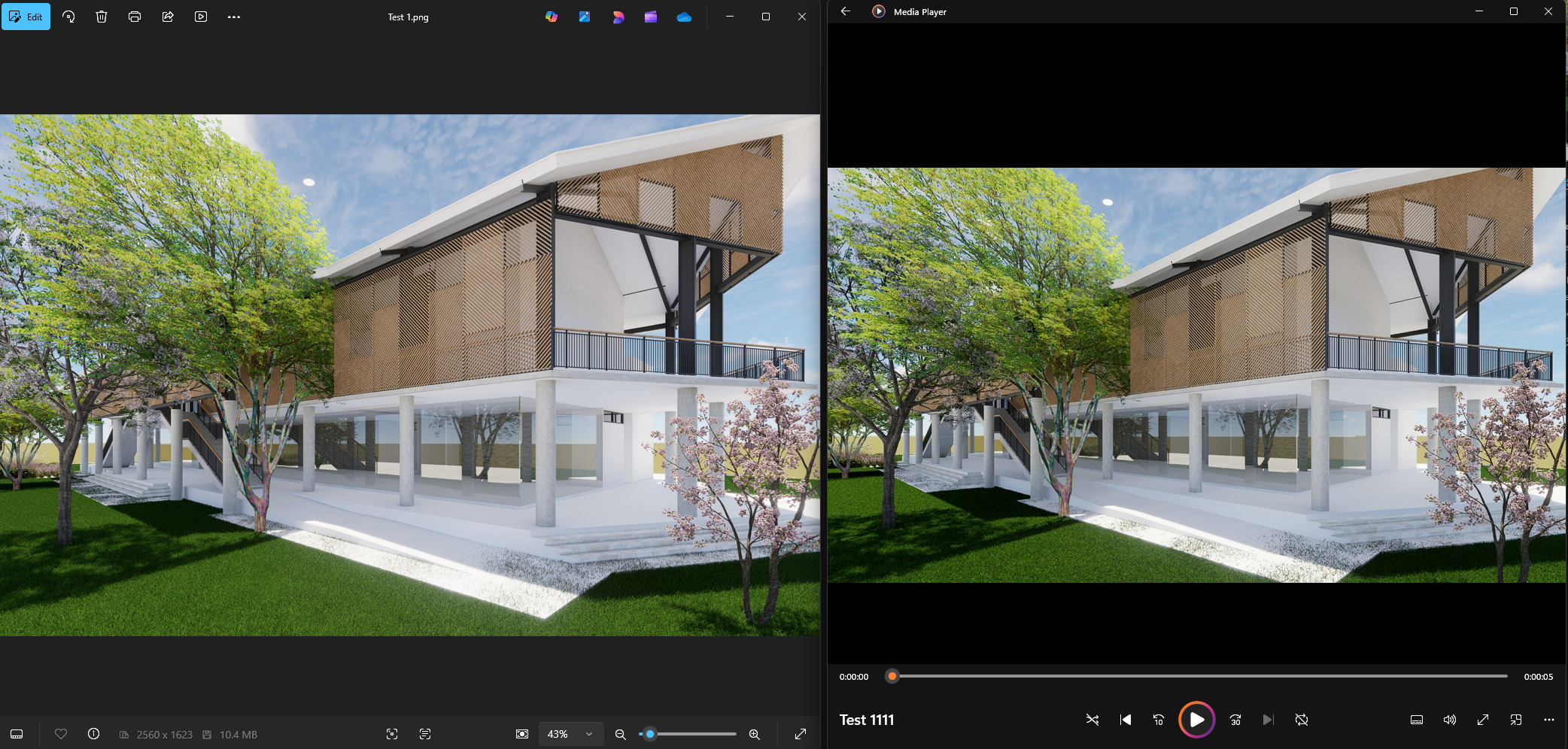Adjust the Photos zoom slider
The height and width of the screenshot is (749, 1568).
coord(688,734)
